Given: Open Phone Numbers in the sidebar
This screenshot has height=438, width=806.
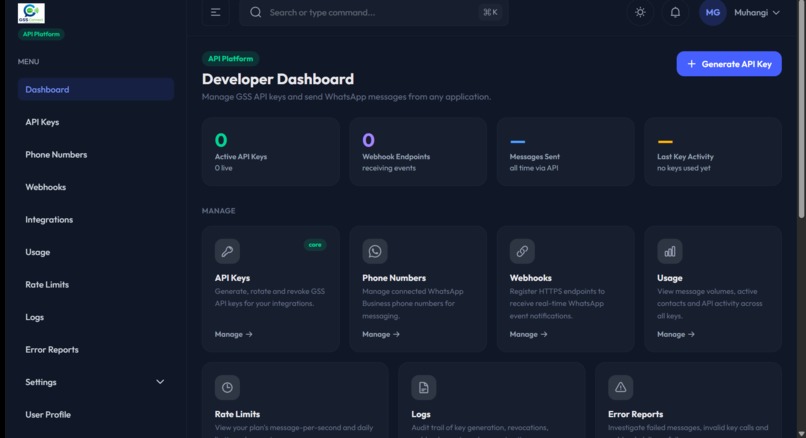Looking at the screenshot, I should [x=96, y=155].
